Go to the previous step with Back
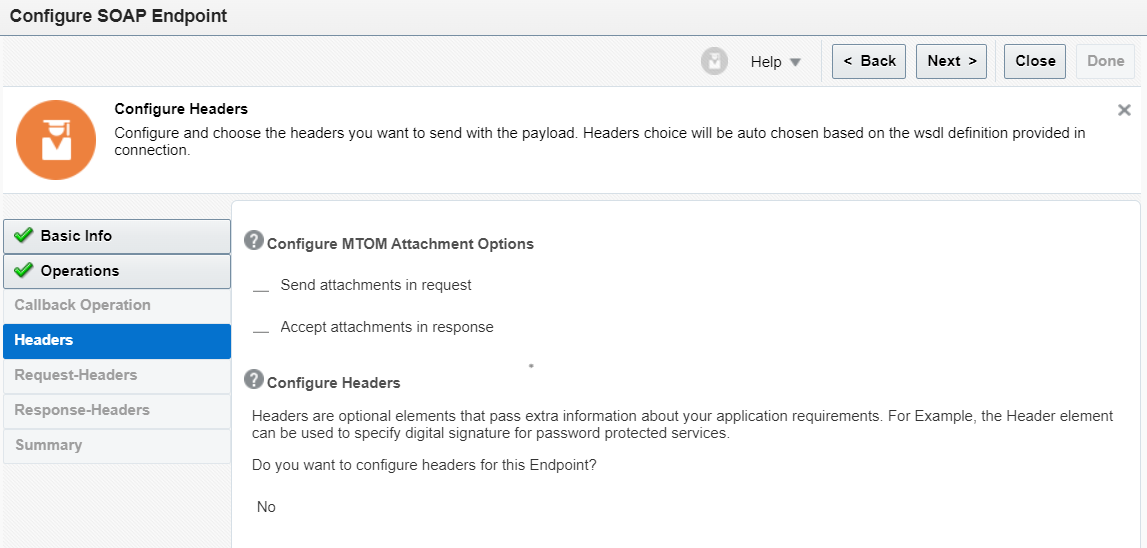The height and width of the screenshot is (548, 1147). [869, 61]
